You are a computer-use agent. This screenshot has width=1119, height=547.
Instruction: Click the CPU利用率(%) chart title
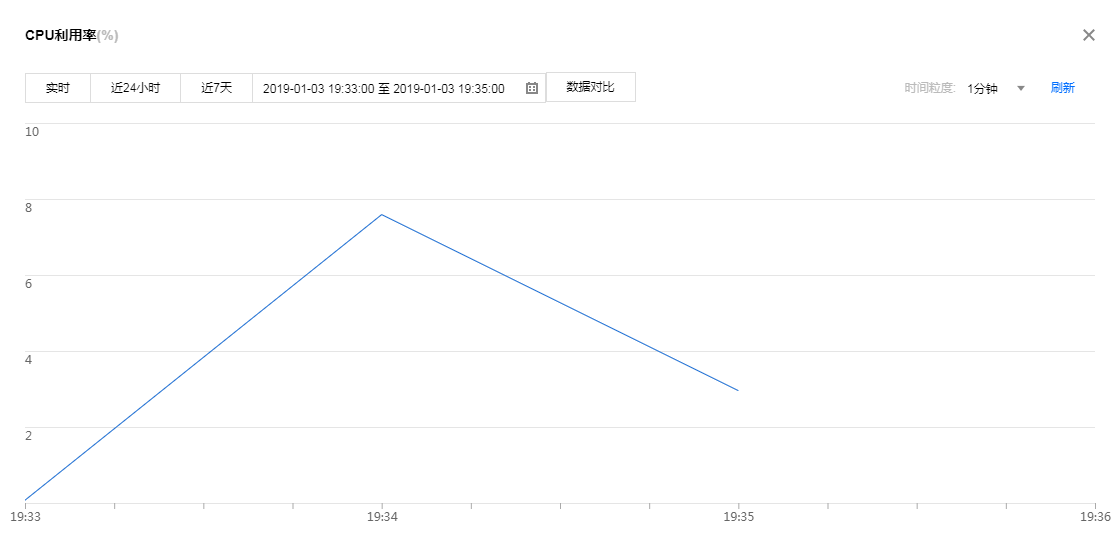pyautogui.click(x=71, y=36)
